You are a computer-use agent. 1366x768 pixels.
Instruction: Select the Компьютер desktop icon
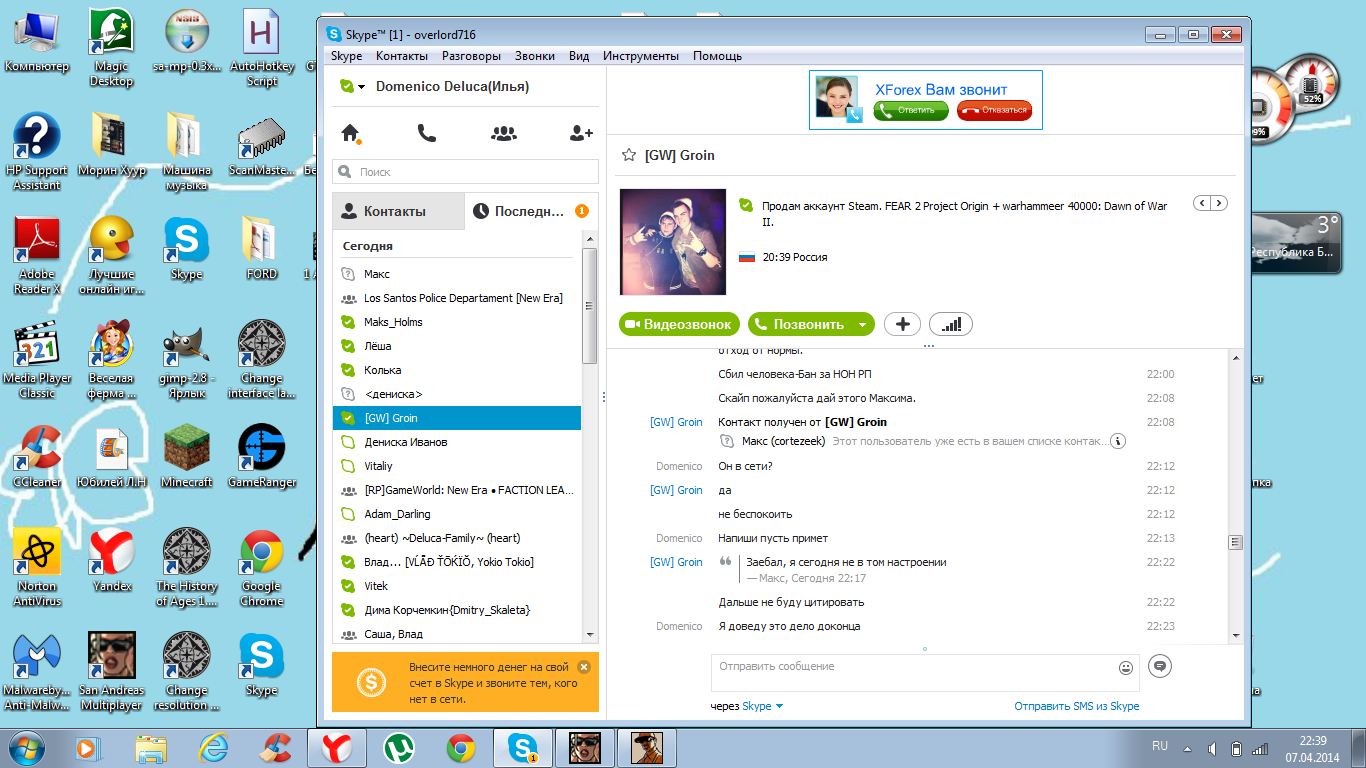click(37, 42)
